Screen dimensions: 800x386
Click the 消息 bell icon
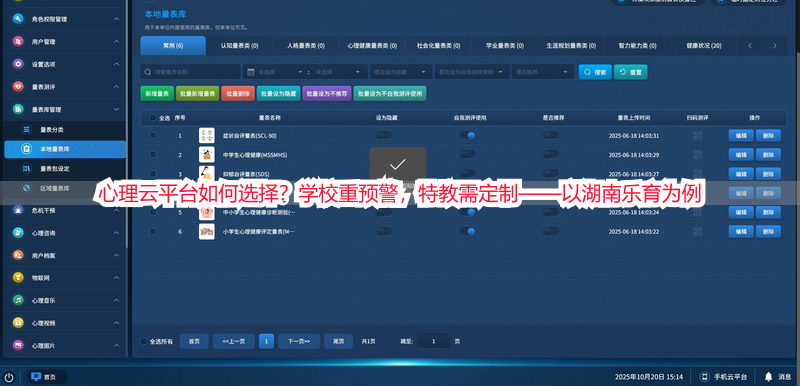click(x=768, y=377)
